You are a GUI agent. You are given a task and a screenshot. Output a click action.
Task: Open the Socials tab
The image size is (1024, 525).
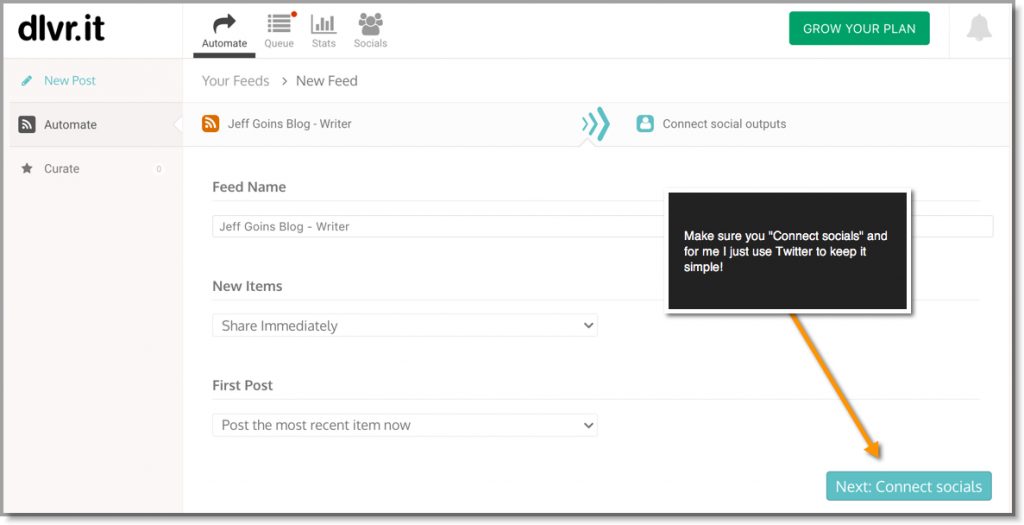(x=370, y=31)
